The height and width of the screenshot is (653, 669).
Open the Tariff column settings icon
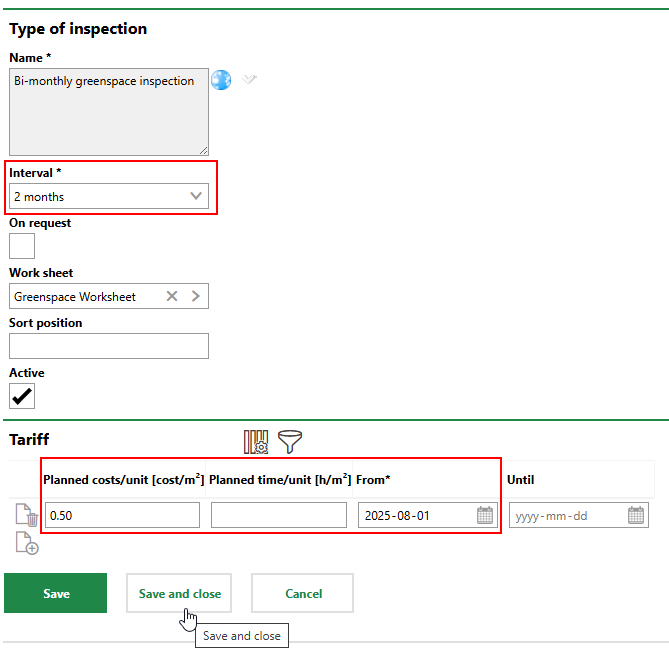tap(256, 441)
